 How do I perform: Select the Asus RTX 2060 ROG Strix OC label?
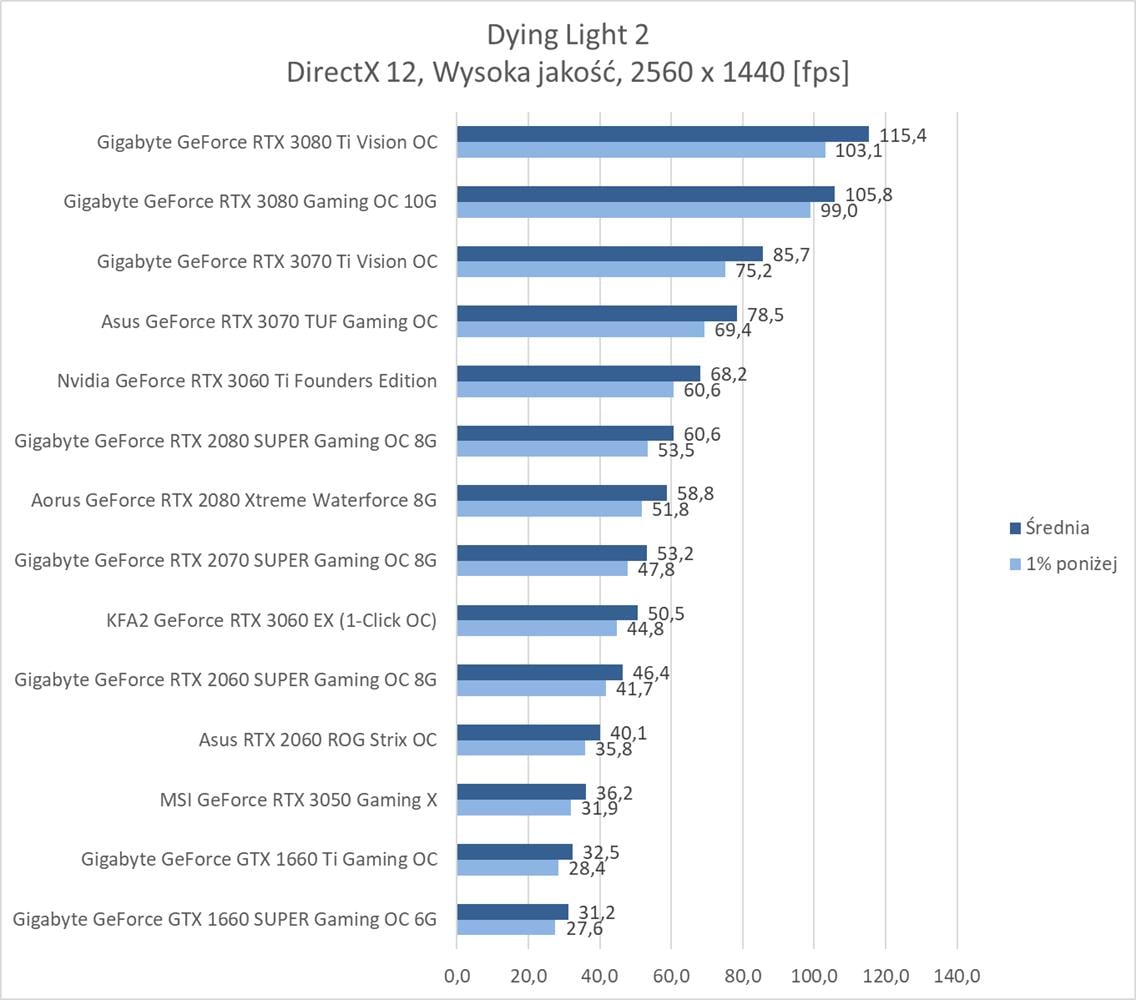(318, 740)
